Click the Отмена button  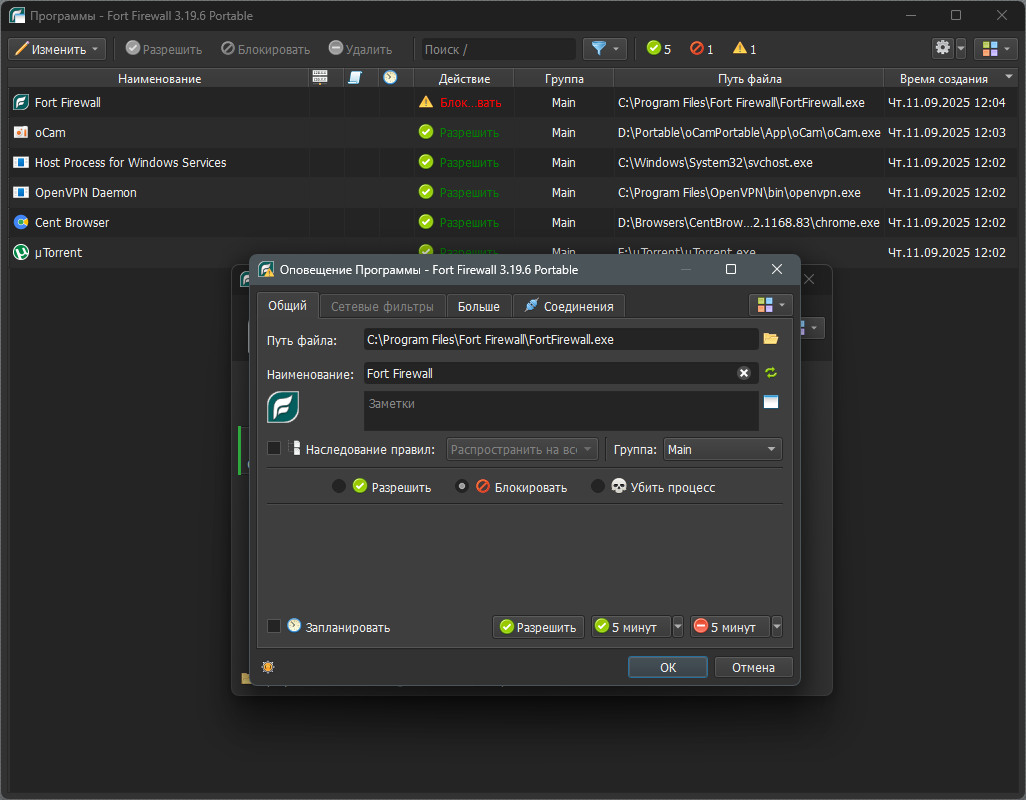tap(753, 667)
